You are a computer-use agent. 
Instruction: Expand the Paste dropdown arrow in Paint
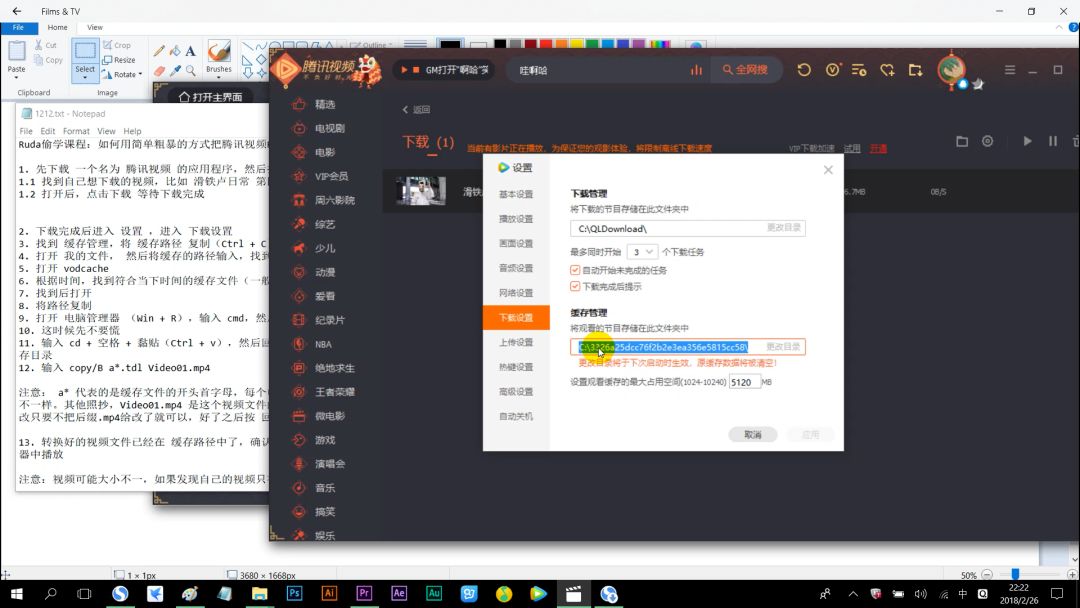pyautogui.click(x=17, y=77)
